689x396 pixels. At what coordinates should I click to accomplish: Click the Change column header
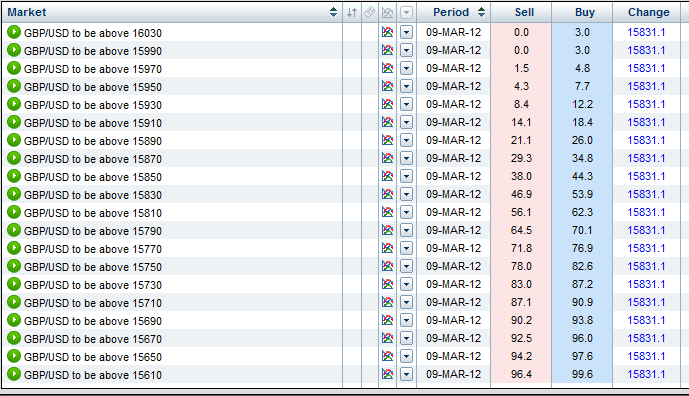[649, 12]
